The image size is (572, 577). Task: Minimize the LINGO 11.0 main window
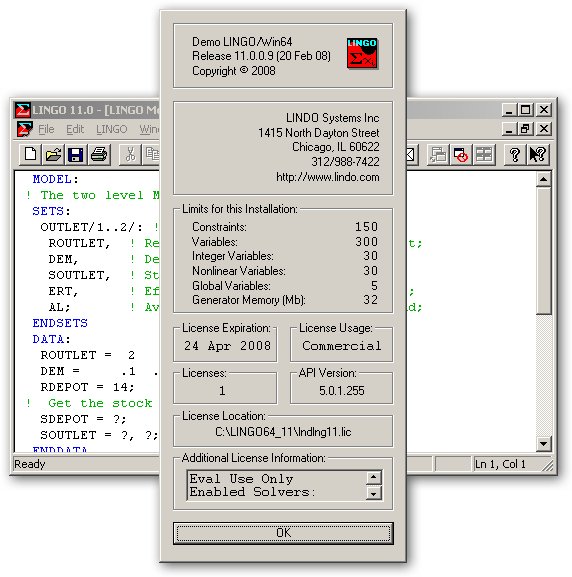(509, 110)
